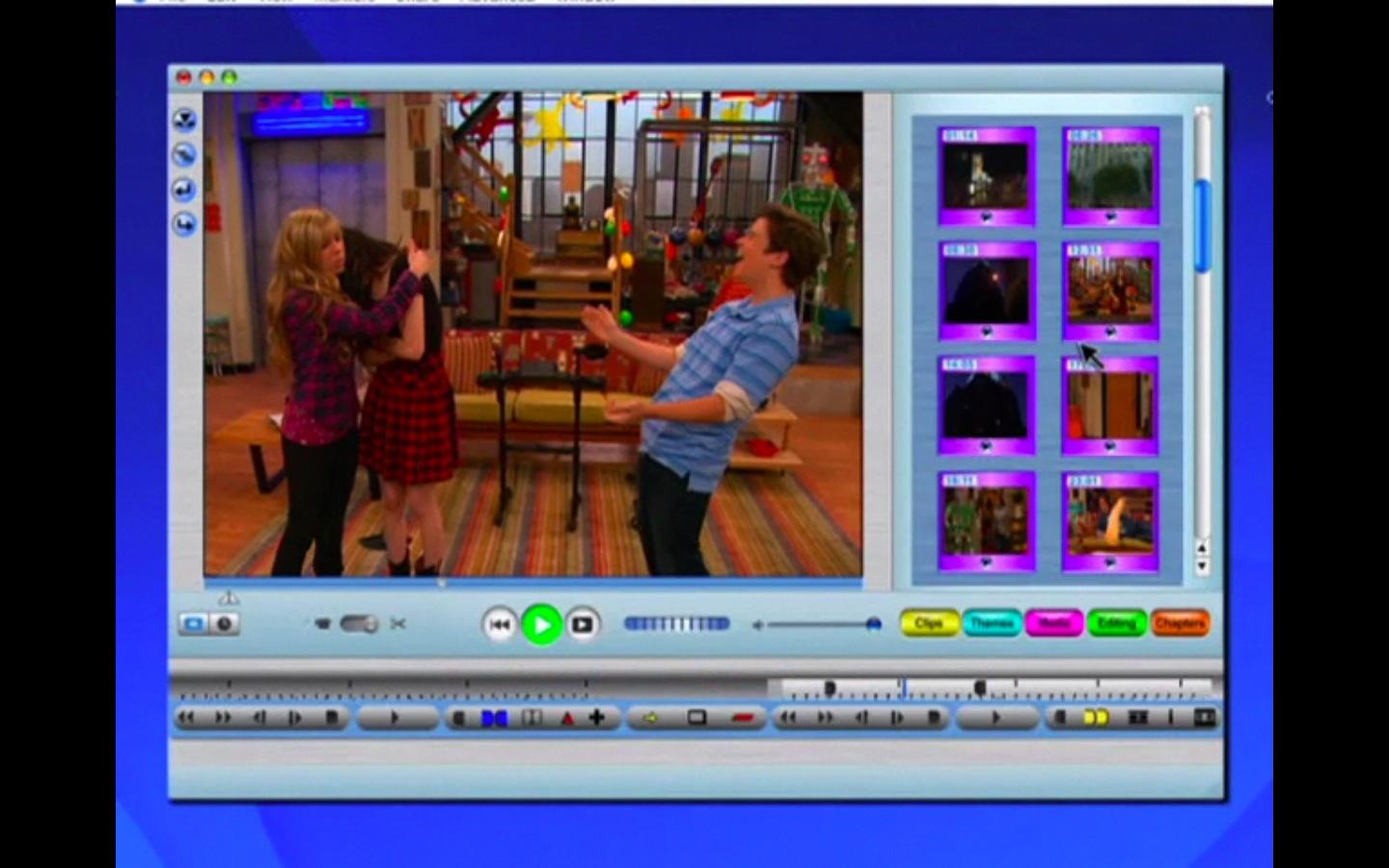1389x868 pixels.
Task: Open the green Editing tab
Action: pos(1117,623)
